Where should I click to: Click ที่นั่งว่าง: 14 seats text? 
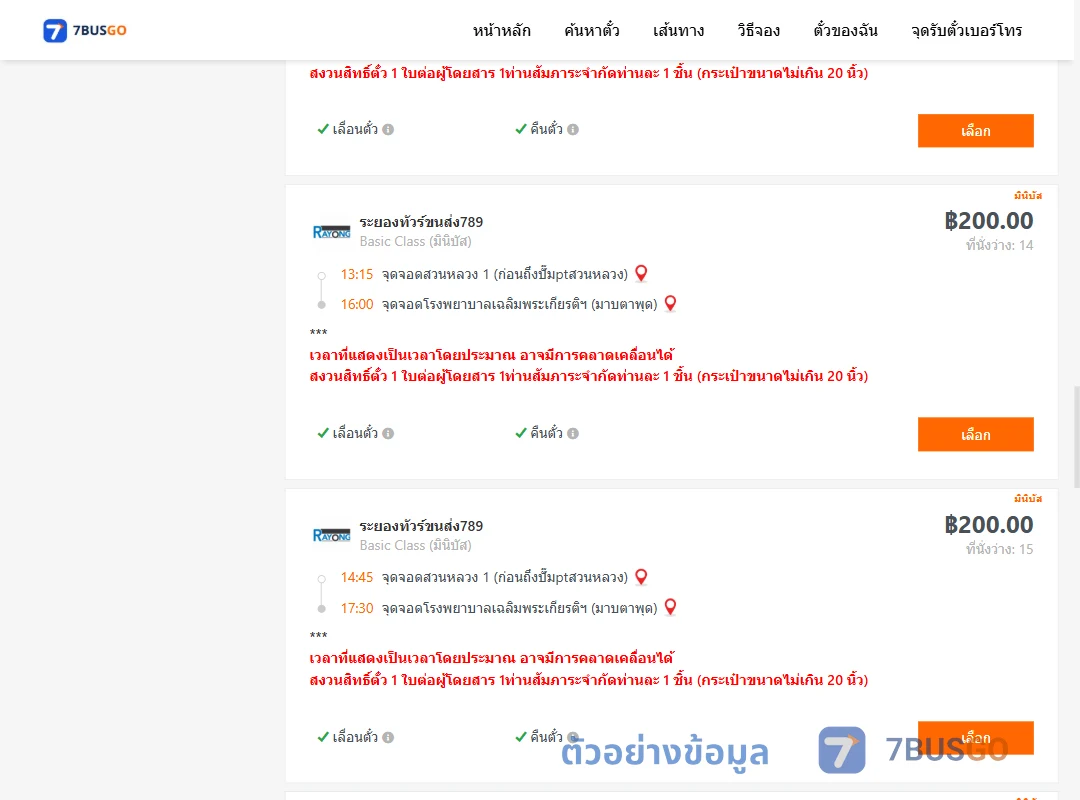point(999,245)
